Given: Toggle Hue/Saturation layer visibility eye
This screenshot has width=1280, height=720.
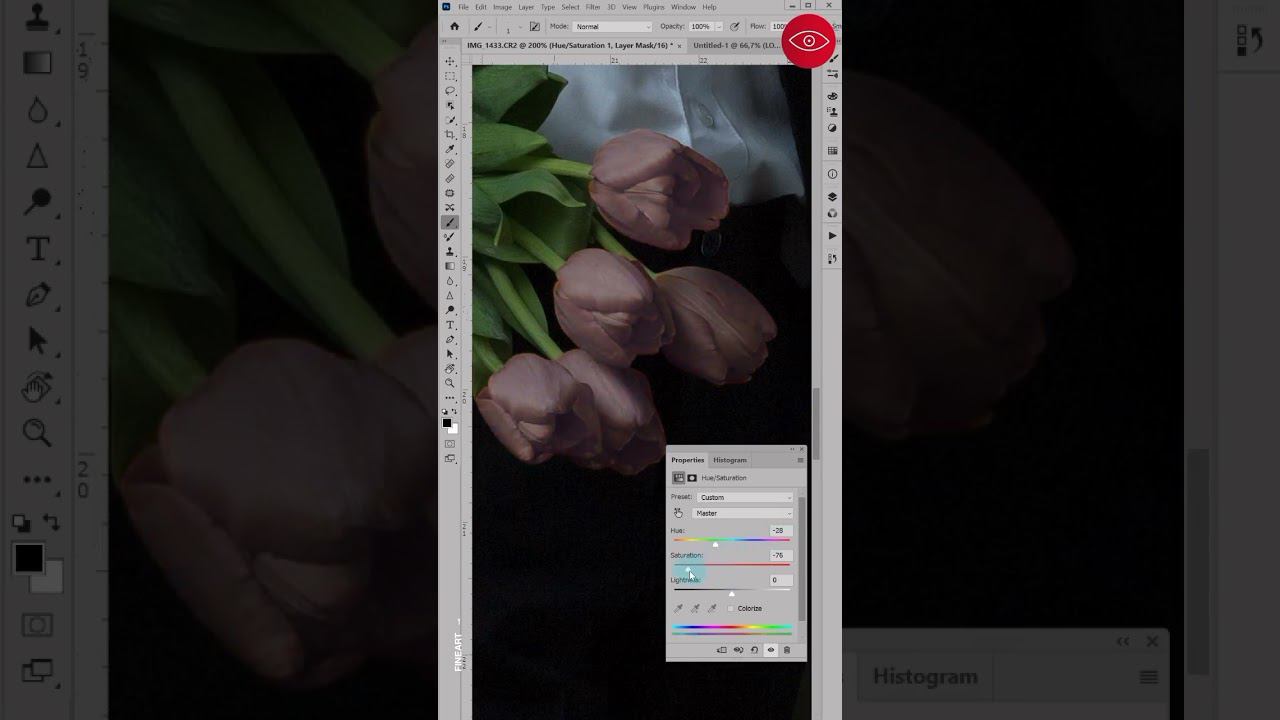Looking at the screenshot, I should [770, 650].
